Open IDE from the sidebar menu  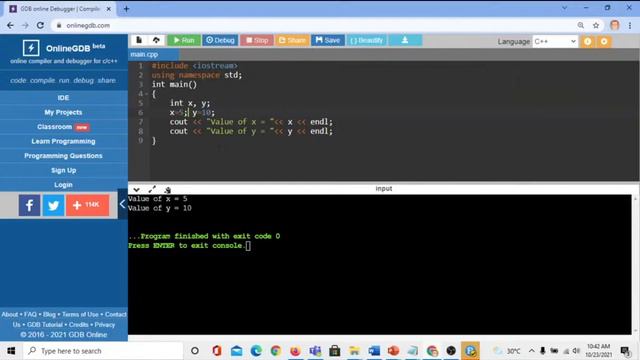(x=63, y=98)
